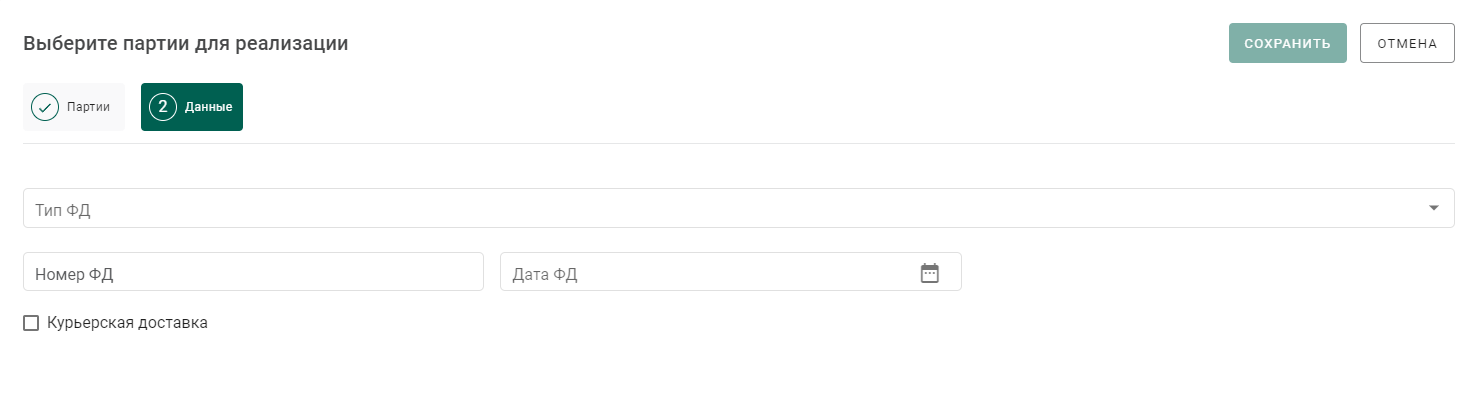
Task: Click the Сохранить button
Action: tap(1288, 43)
